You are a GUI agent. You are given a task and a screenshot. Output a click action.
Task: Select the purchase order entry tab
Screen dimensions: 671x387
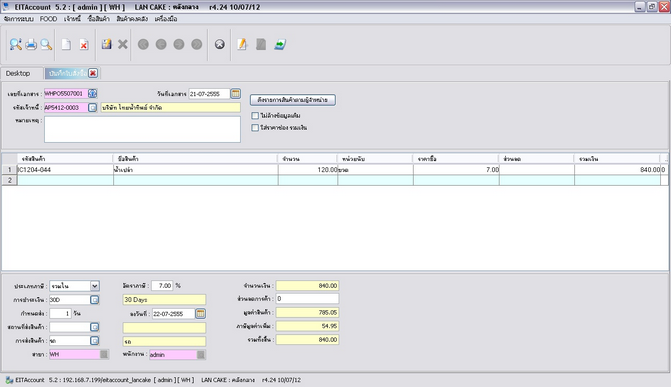[67, 73]
